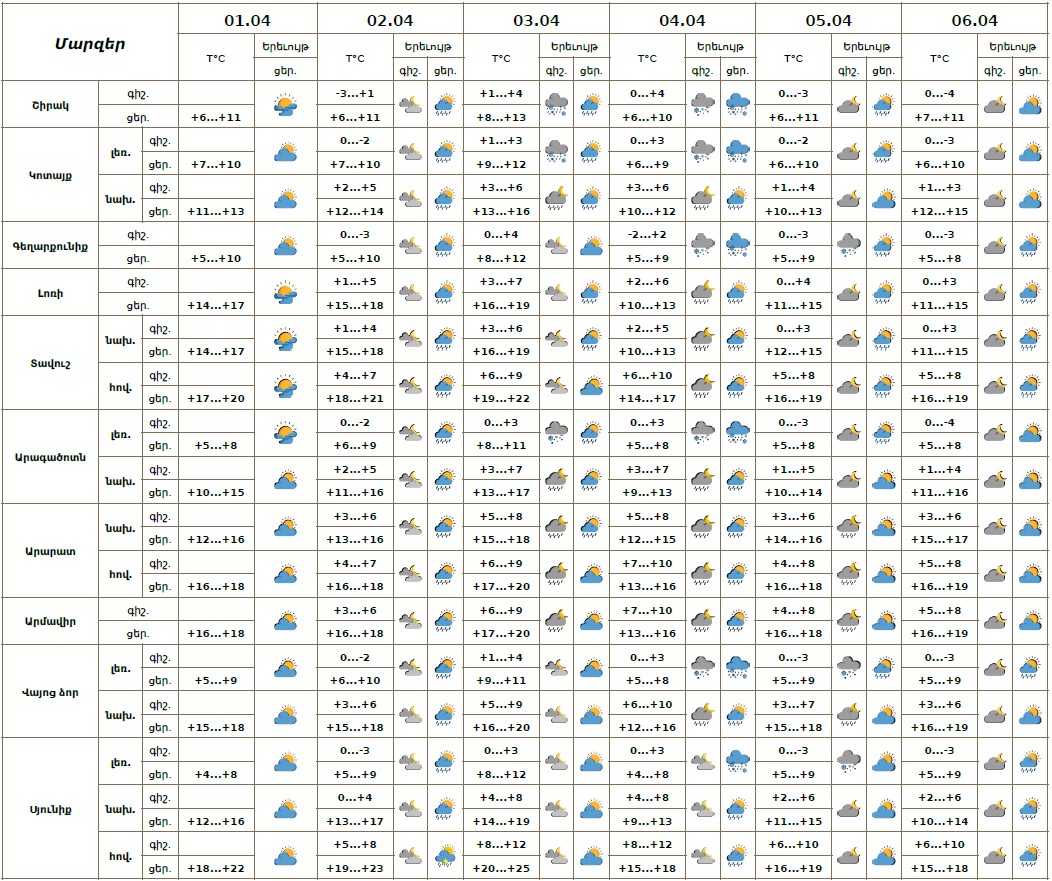Click the 06.04 date column header

975,19
